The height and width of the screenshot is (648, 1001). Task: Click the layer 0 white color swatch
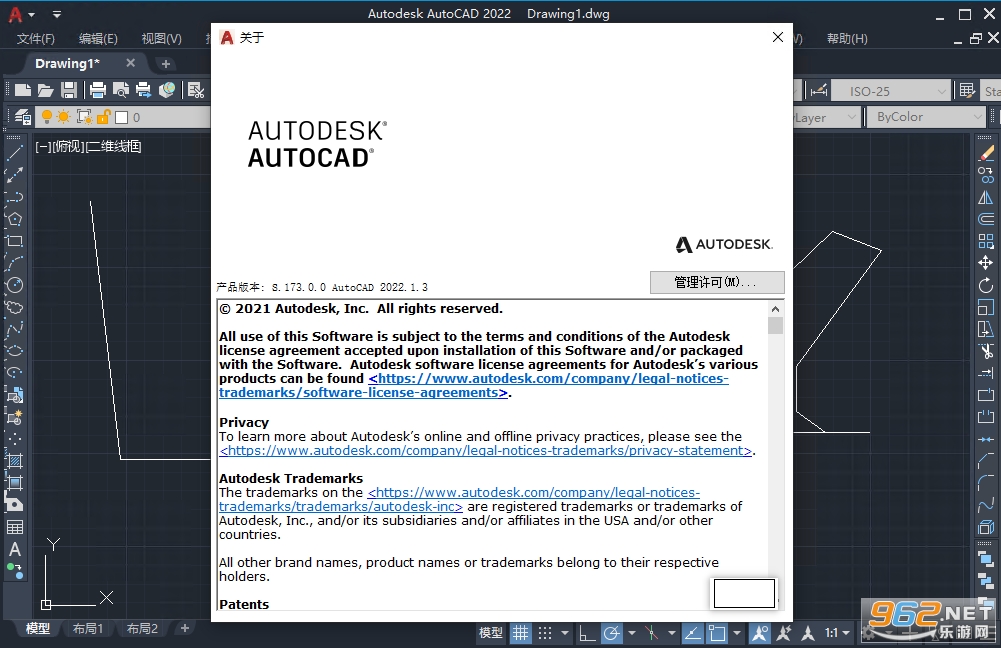click(x=121, y=117)
